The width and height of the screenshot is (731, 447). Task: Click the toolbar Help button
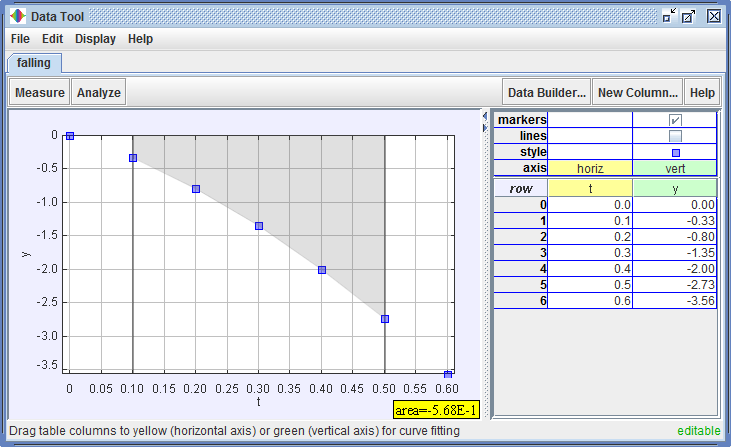click(x=702, y=92)
